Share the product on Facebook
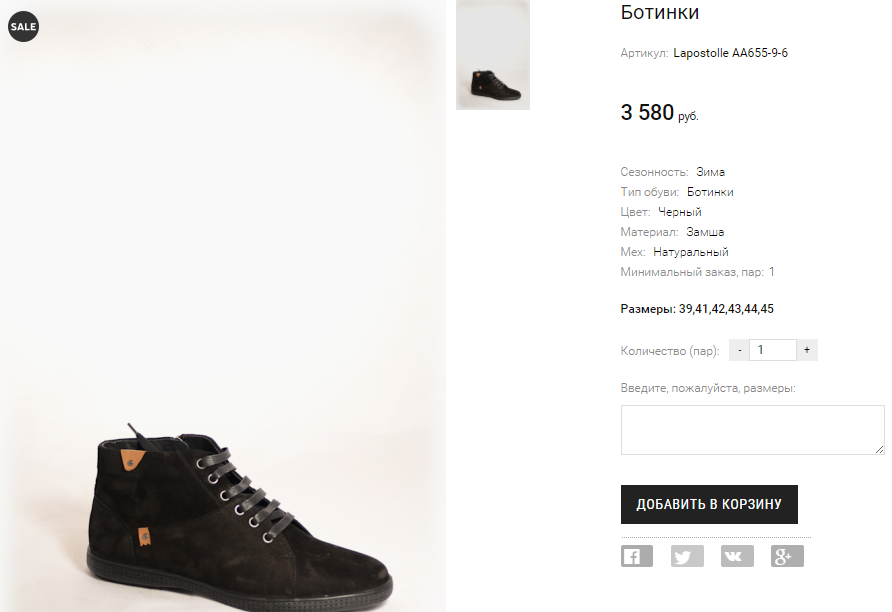 pyautogui.click(x=636, y=557)
